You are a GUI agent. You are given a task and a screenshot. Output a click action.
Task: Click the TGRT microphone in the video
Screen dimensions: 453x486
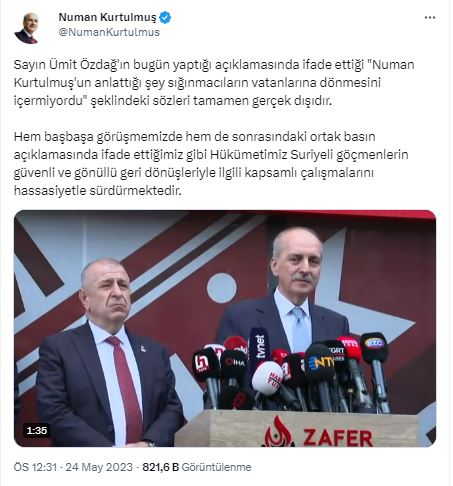[x=336, y=352]
